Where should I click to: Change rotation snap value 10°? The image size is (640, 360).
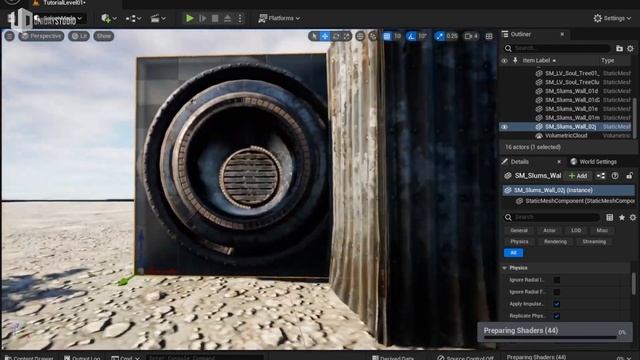422,36
